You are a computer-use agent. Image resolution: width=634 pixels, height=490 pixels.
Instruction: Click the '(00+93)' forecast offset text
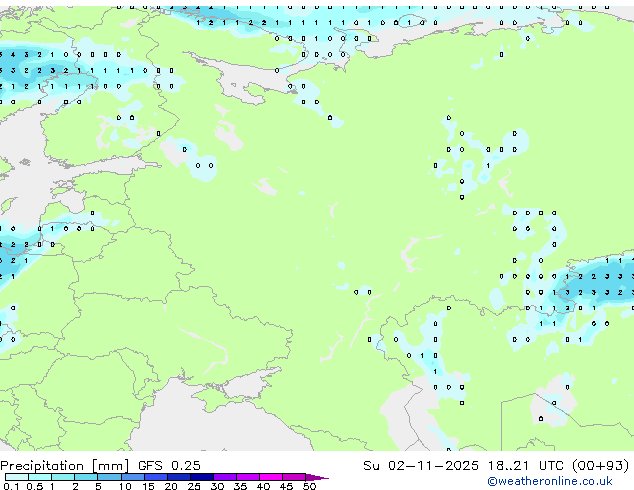[x=600, y=466]
